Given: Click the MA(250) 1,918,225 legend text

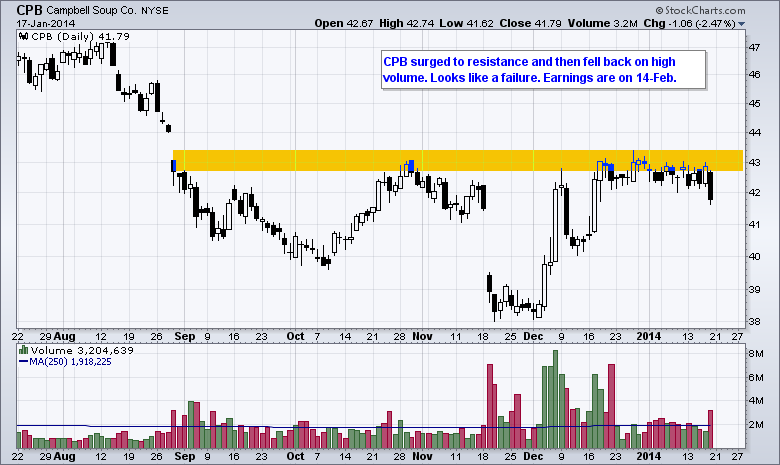Looking at the screenshot, I should click(x=70, y=362).
